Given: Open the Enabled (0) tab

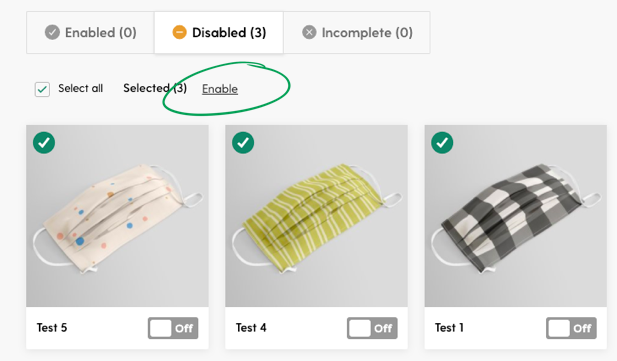Looking at the screenshot, I should (x=90, y=32).
